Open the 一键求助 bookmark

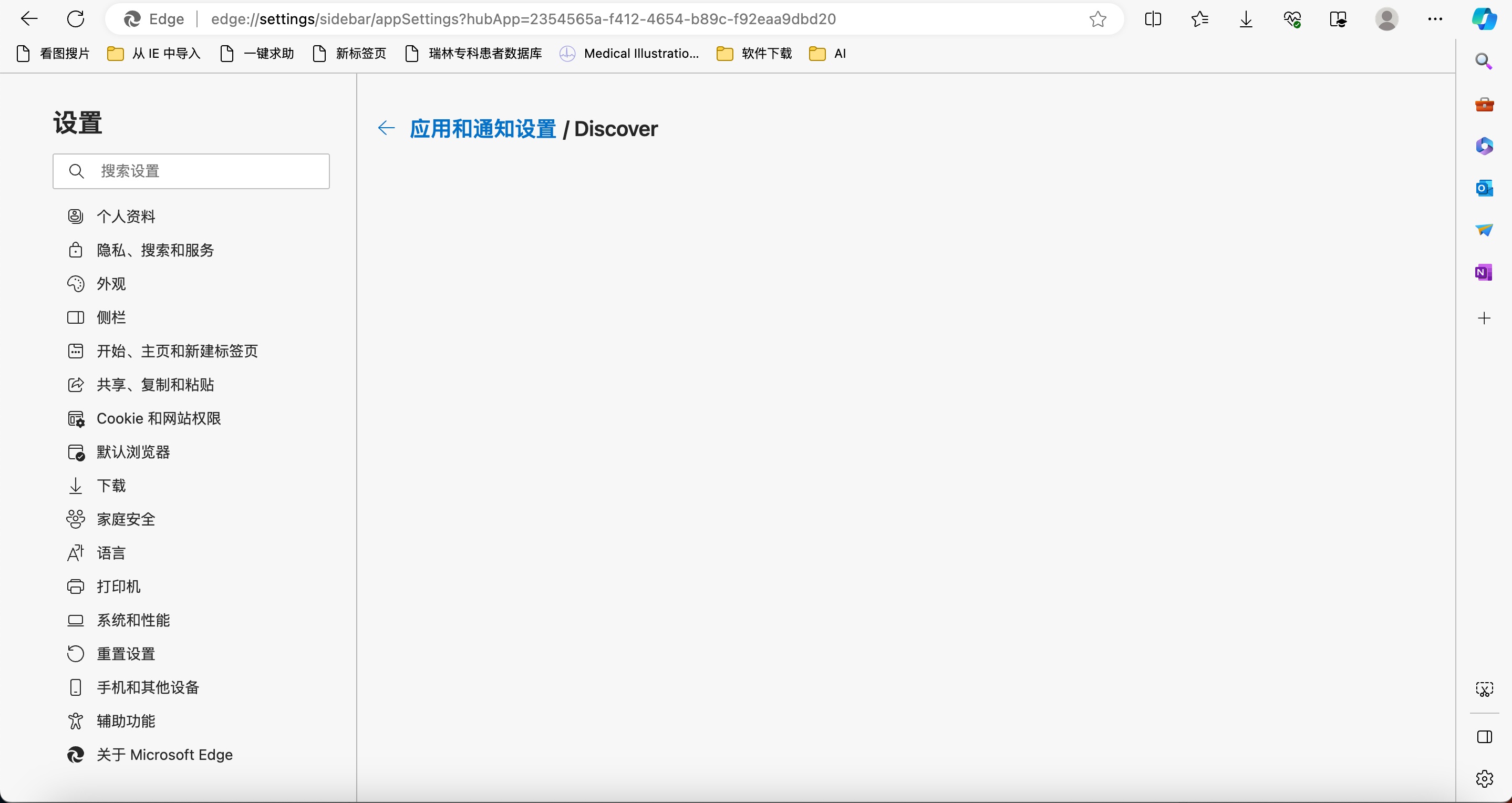tap(256, 54)
